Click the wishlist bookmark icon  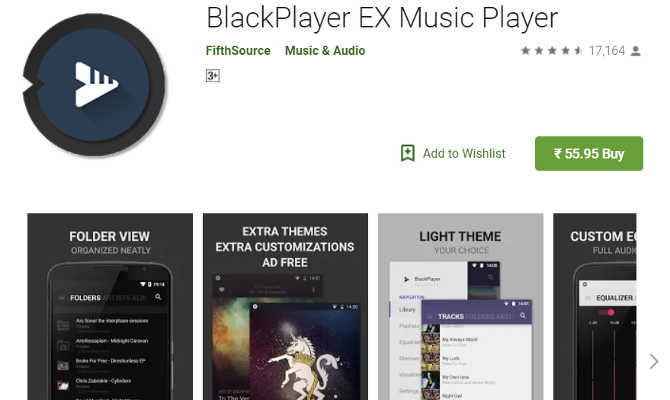click(x=408, y=153)
